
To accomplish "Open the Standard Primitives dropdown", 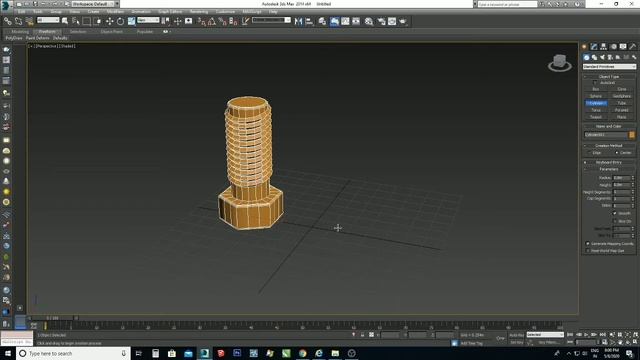I will [609, 67].
